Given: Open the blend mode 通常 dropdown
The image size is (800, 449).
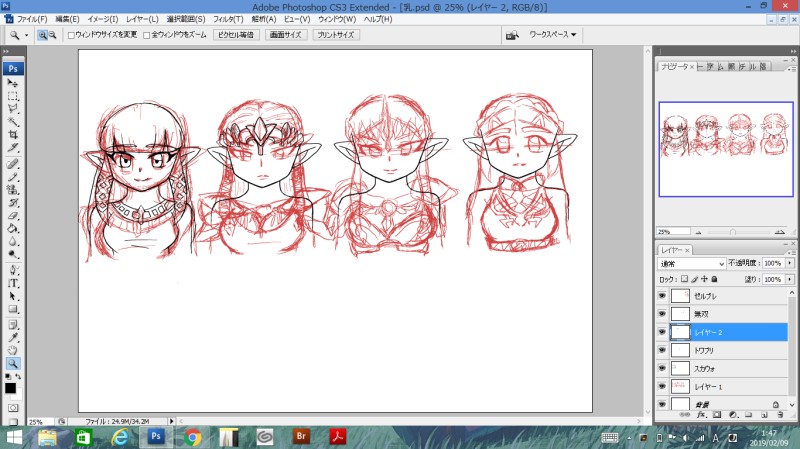Looking at the screenshot, I should coord(691,263).
